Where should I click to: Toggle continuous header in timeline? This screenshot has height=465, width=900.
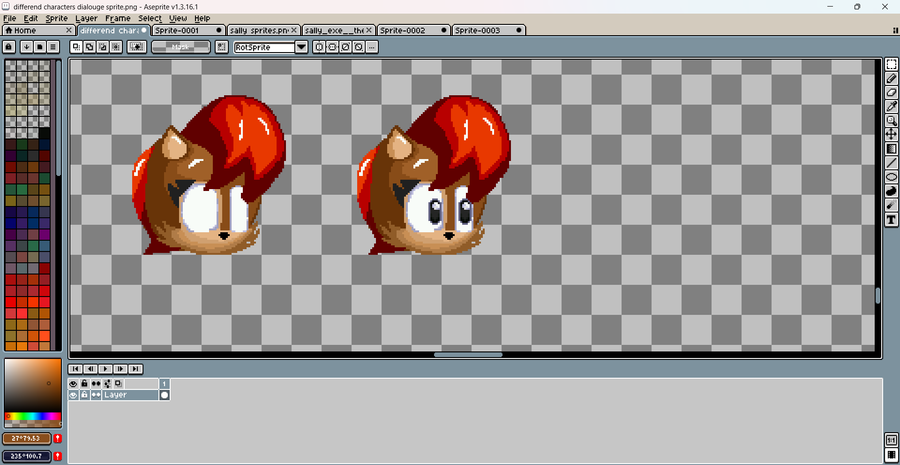96,383
